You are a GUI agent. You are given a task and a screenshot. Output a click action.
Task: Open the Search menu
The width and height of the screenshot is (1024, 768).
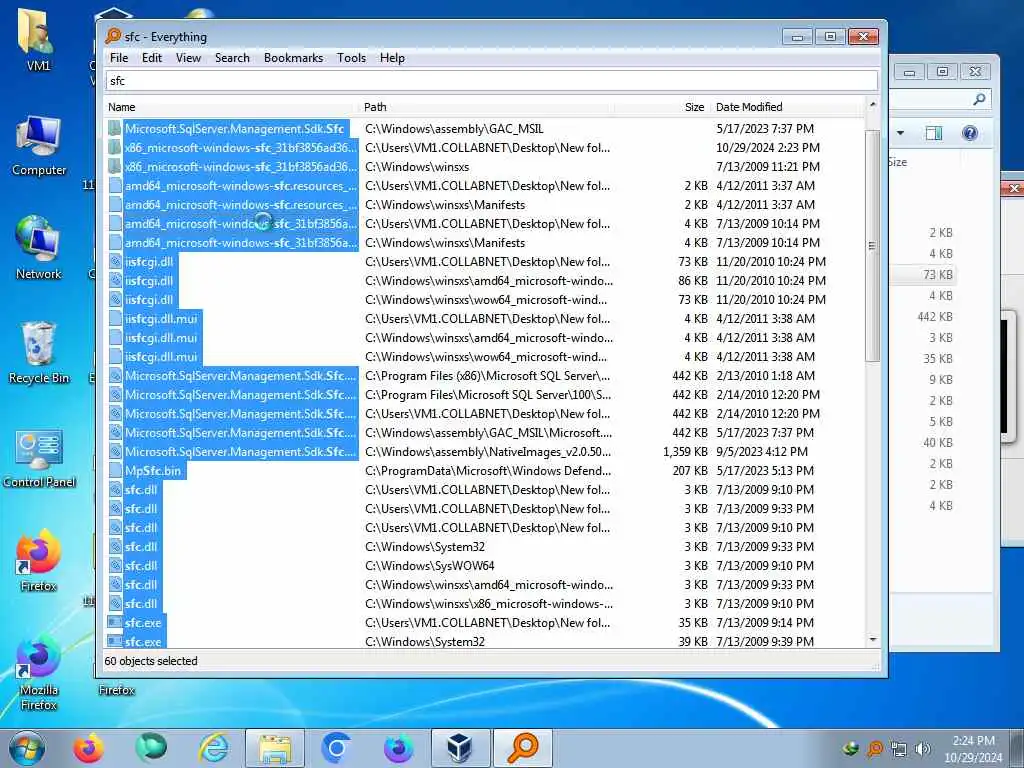[x=232, y=57]
